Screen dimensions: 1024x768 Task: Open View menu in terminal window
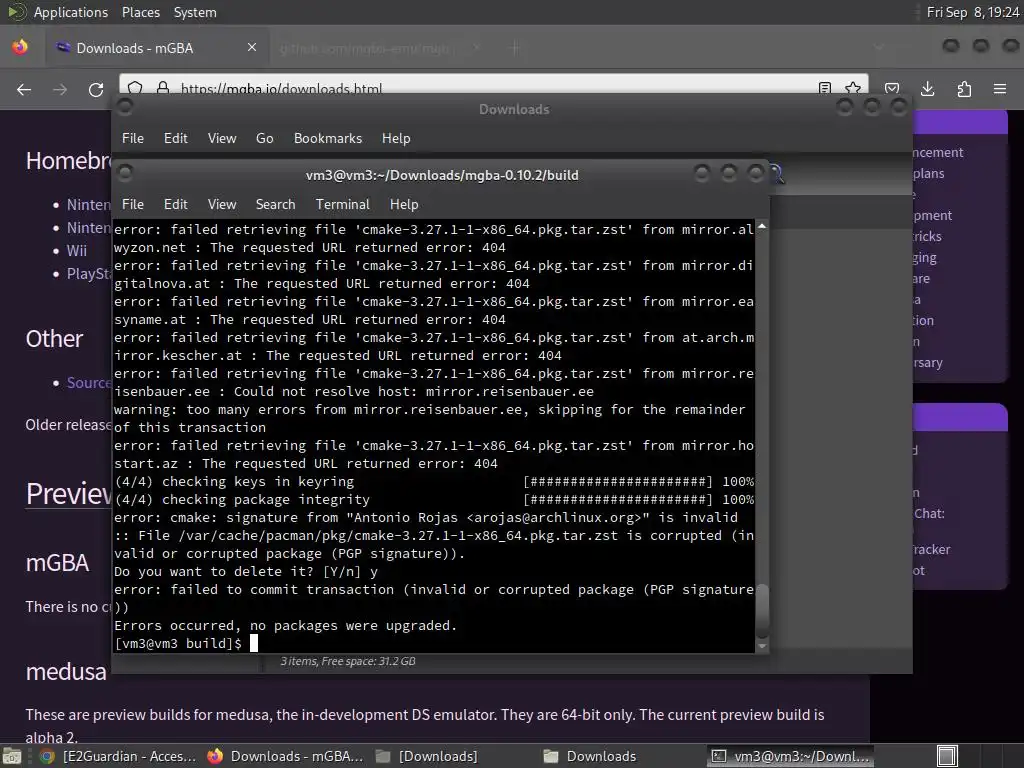tap(222, 204)
